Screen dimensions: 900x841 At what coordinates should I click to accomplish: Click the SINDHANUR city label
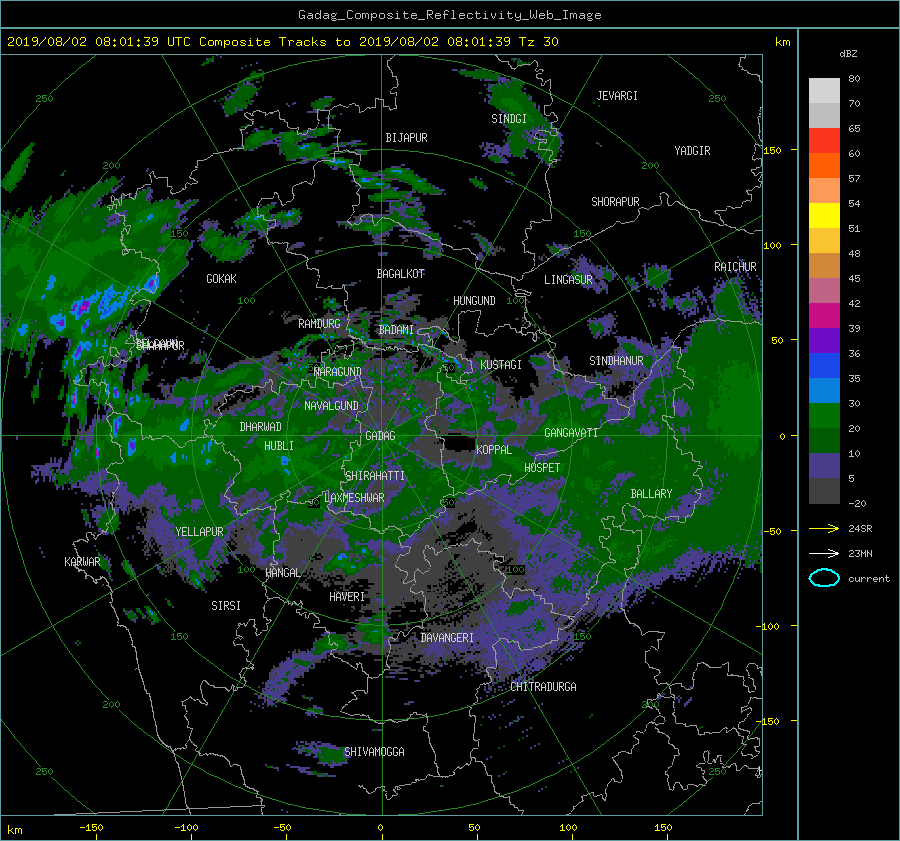tap(616, 361)
